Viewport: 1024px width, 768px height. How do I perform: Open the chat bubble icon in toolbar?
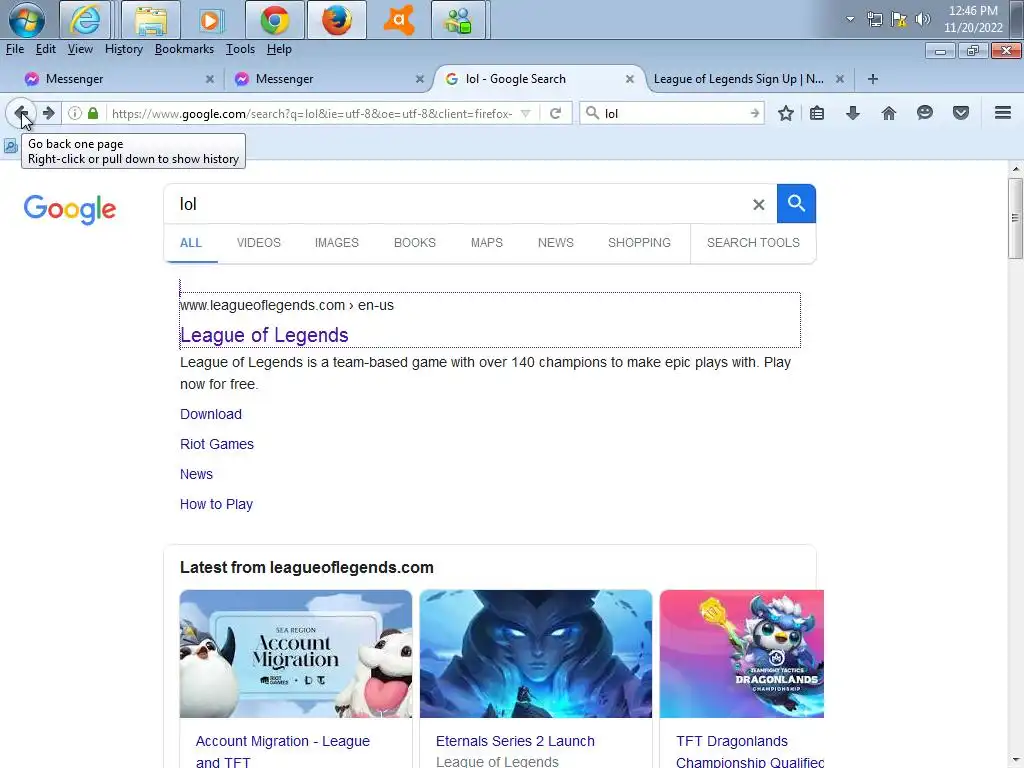[924, 113]
